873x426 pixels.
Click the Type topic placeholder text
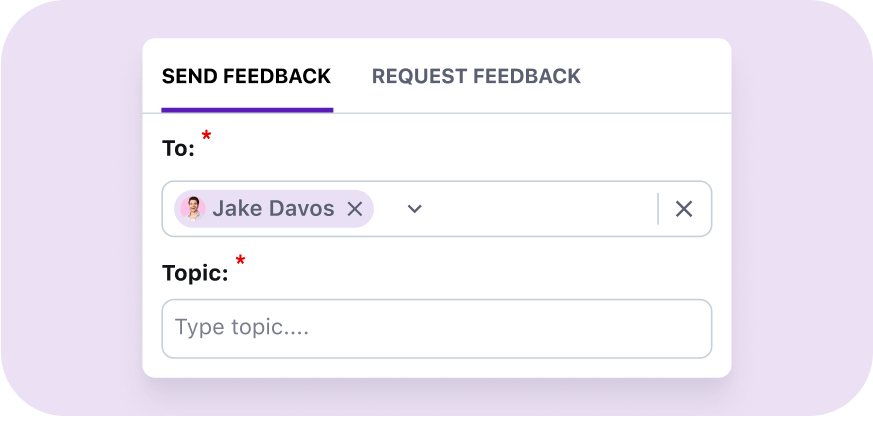coord(242,328)
